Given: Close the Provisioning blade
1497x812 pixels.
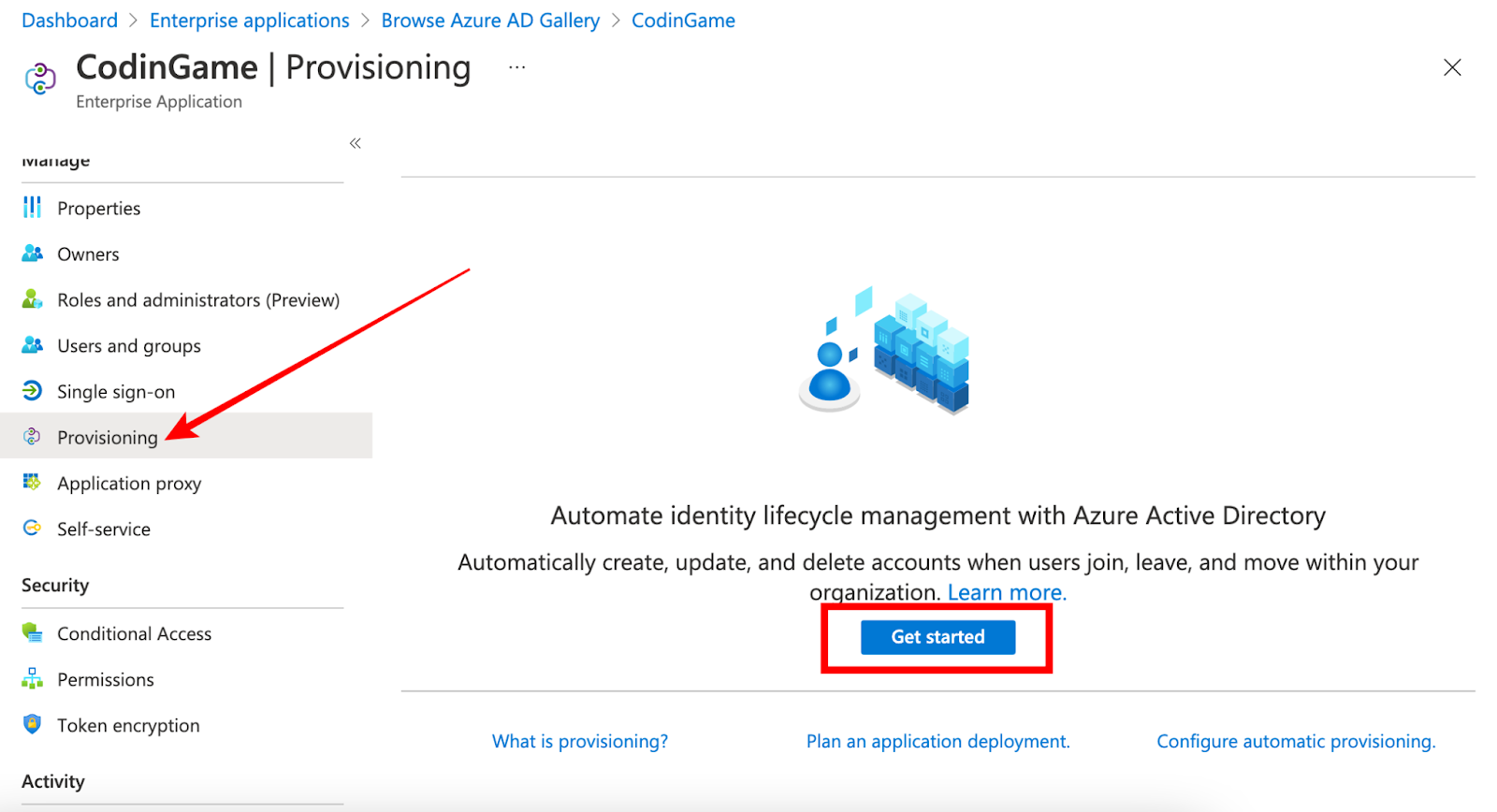Looking at the screenshot, I should (1452, 67).
